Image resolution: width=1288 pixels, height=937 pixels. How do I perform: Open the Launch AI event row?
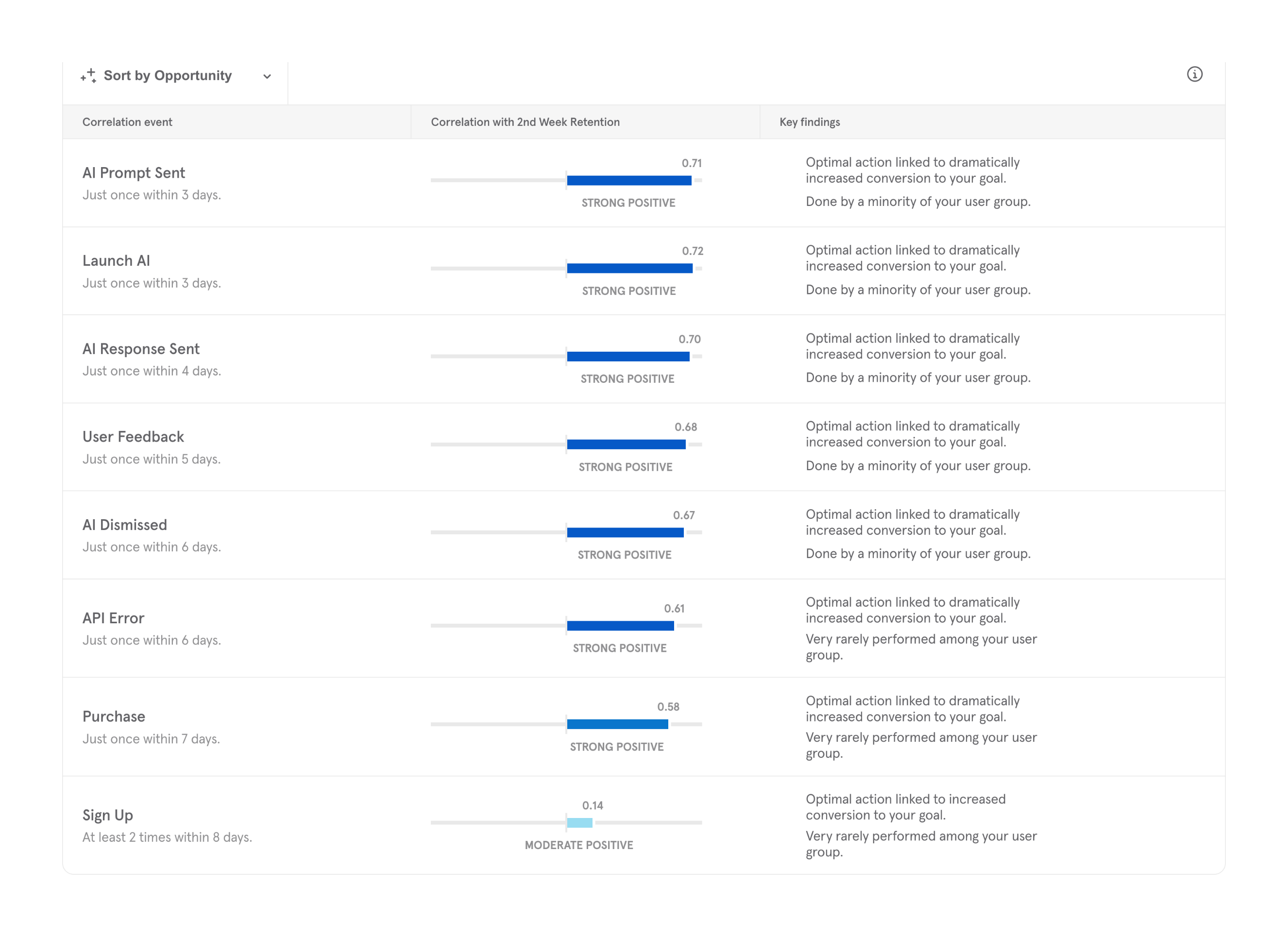pos(116,261)
